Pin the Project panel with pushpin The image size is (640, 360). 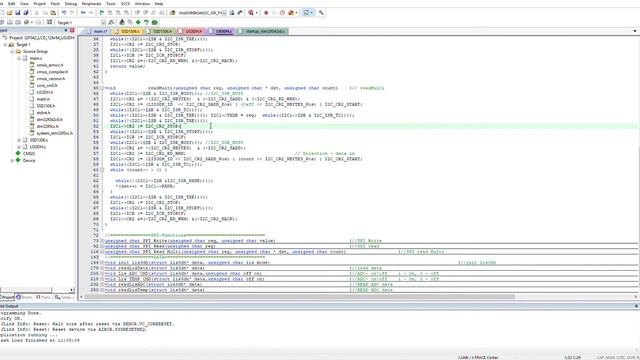(x=66, y=31)
